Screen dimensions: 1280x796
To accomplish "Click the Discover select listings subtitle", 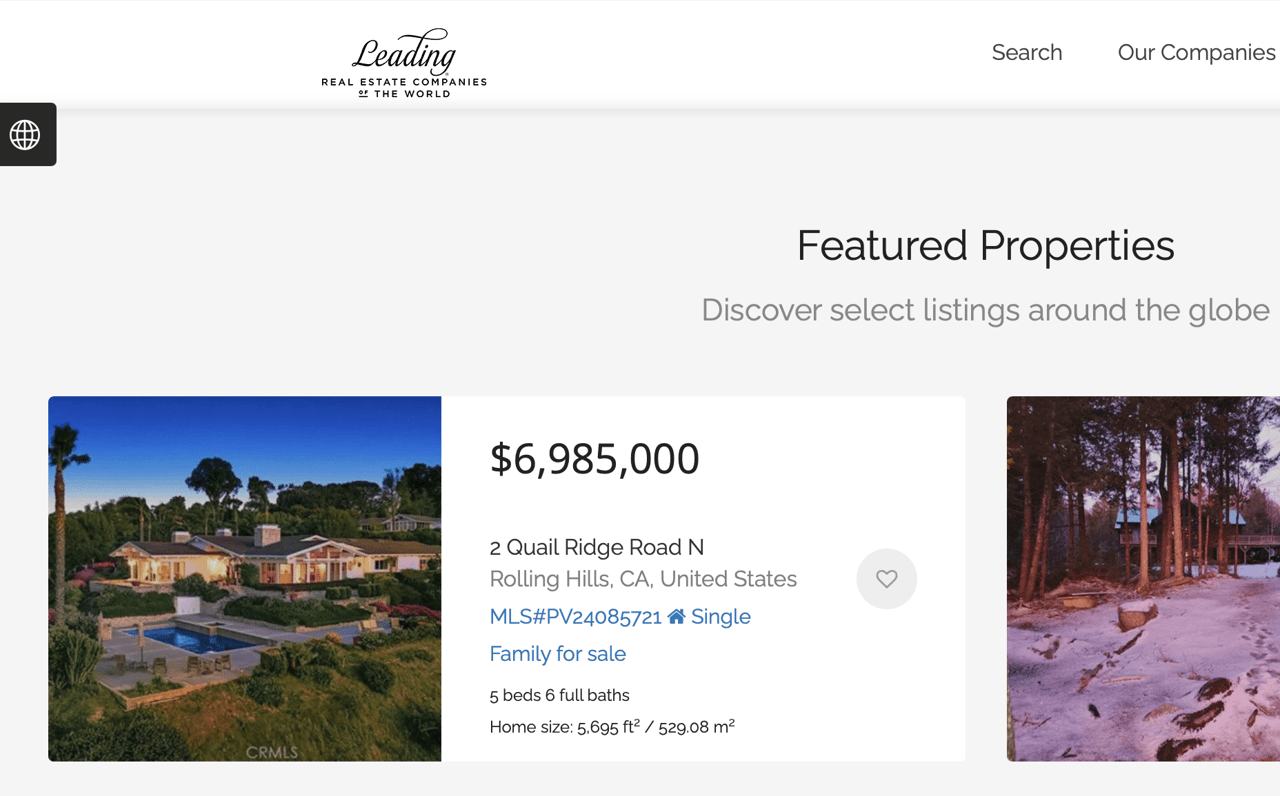I will [986, 310].
